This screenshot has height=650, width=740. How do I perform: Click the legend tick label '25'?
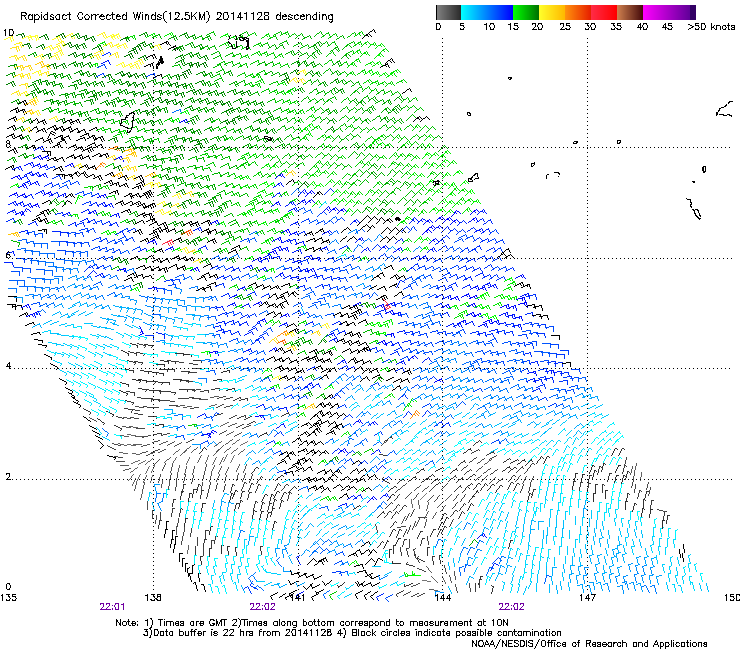click(x=565, y=27)
